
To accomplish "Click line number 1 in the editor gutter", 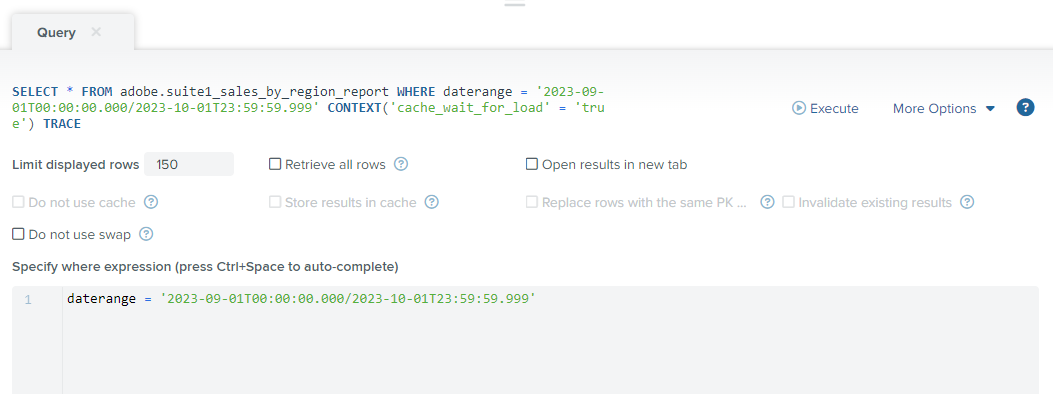I will (28, 299).
